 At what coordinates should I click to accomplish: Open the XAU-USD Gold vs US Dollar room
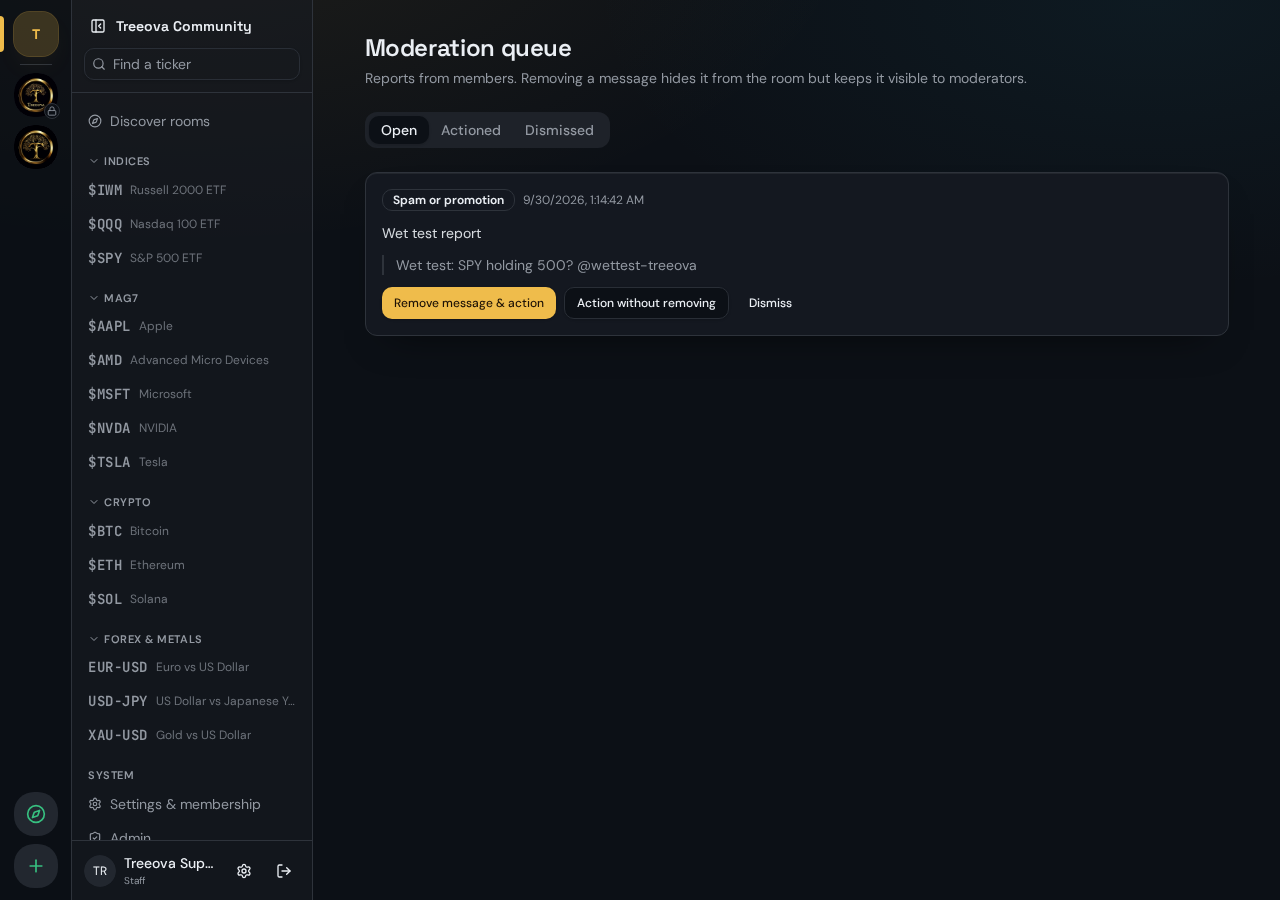[192, 735]
